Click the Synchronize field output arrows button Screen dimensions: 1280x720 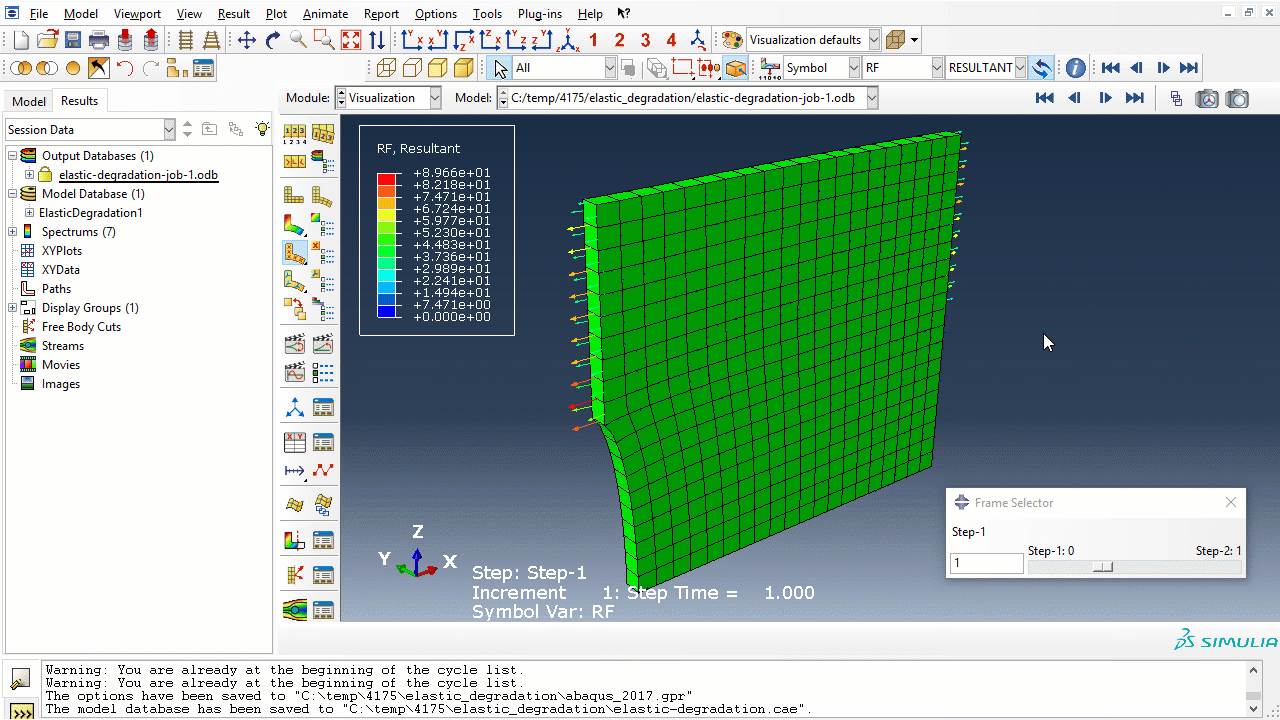pyautogui.click(x=1042, y=68)
